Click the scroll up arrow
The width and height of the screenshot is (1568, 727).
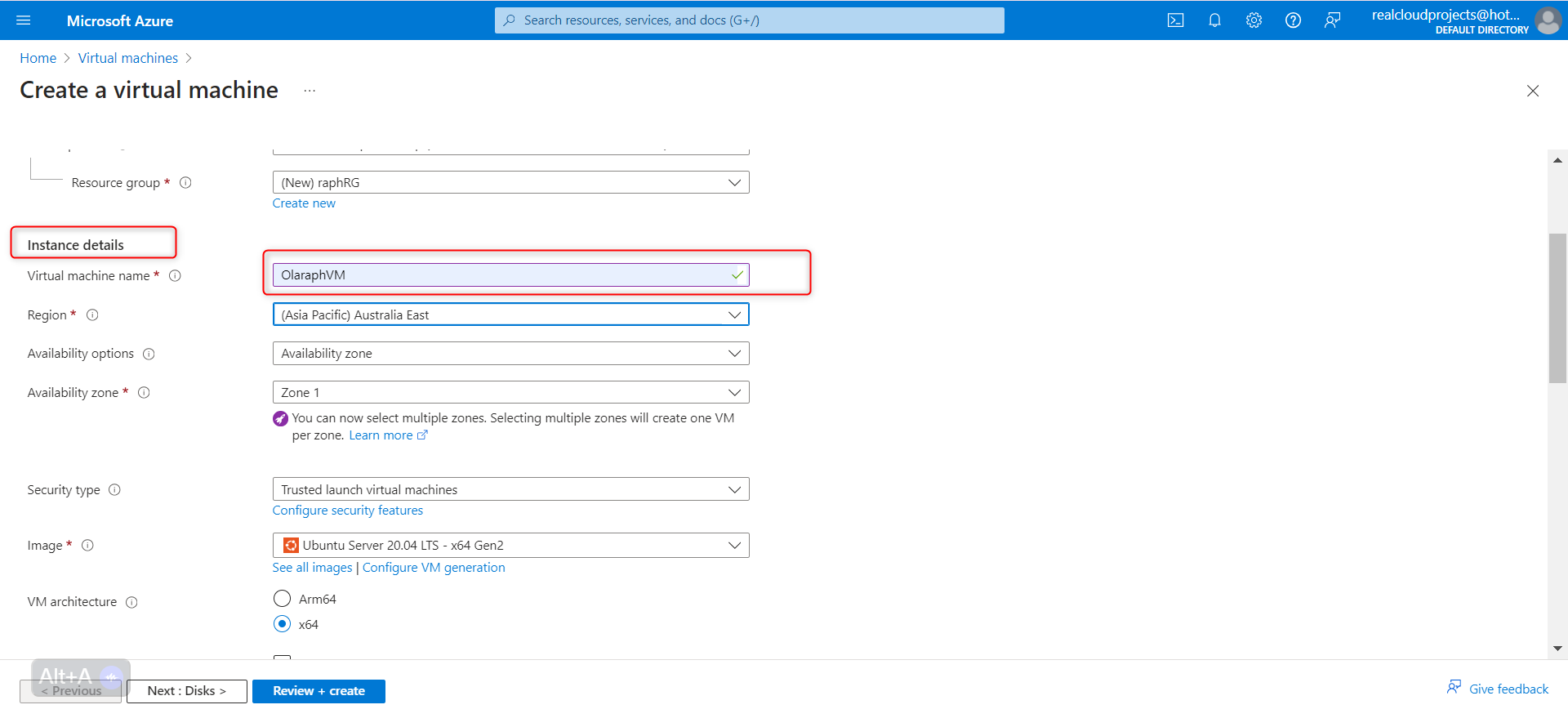pos(1557,160)
